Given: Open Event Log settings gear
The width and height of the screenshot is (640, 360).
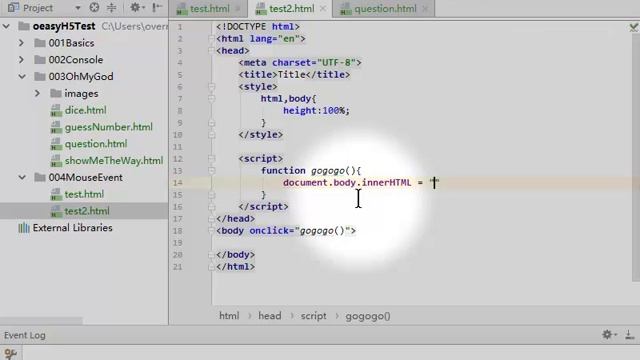Looking at the screenshot, I should coord(608,335).
